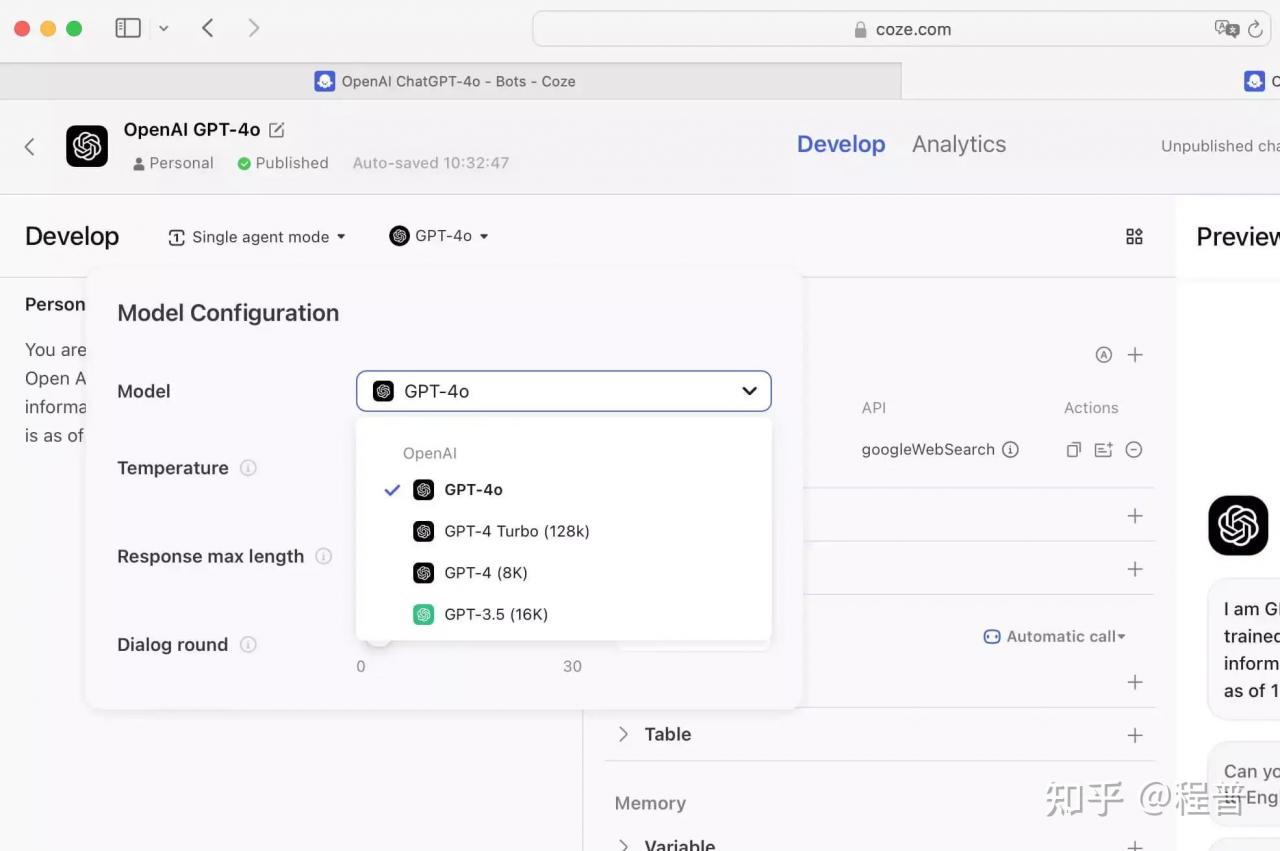Switch to the Analytics tab
Screen dimensions: 1280x851
(x=959, y=144)
